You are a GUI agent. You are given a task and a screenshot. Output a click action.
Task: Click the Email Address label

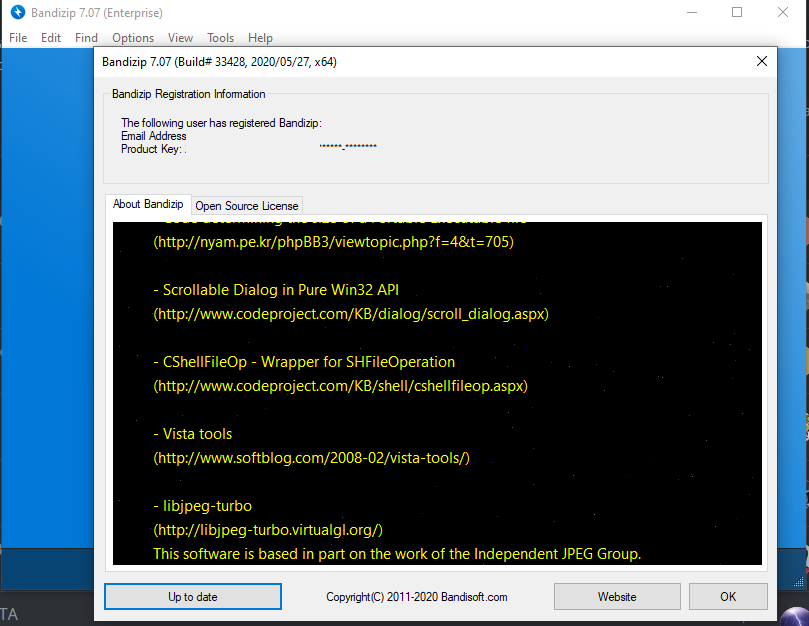154,136
